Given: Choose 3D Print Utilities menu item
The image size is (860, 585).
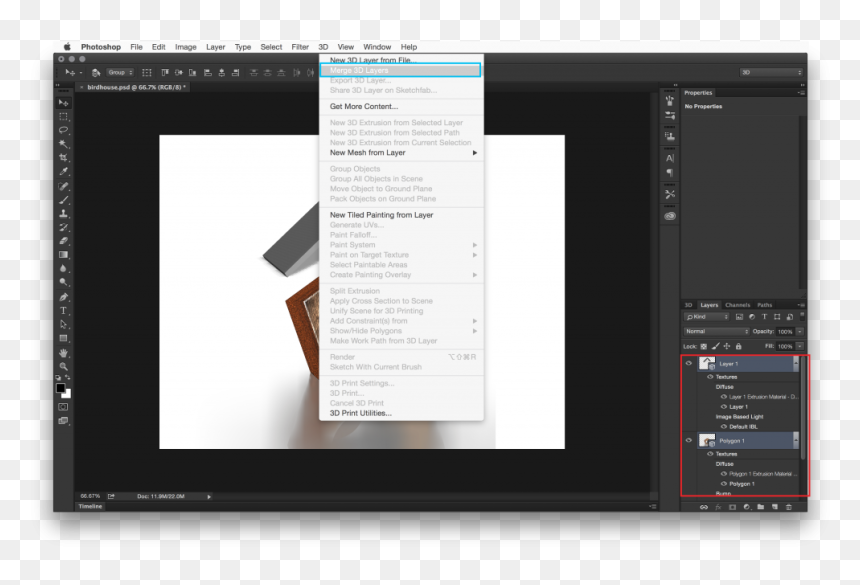Looking at the screenshot, I should 401,413.
